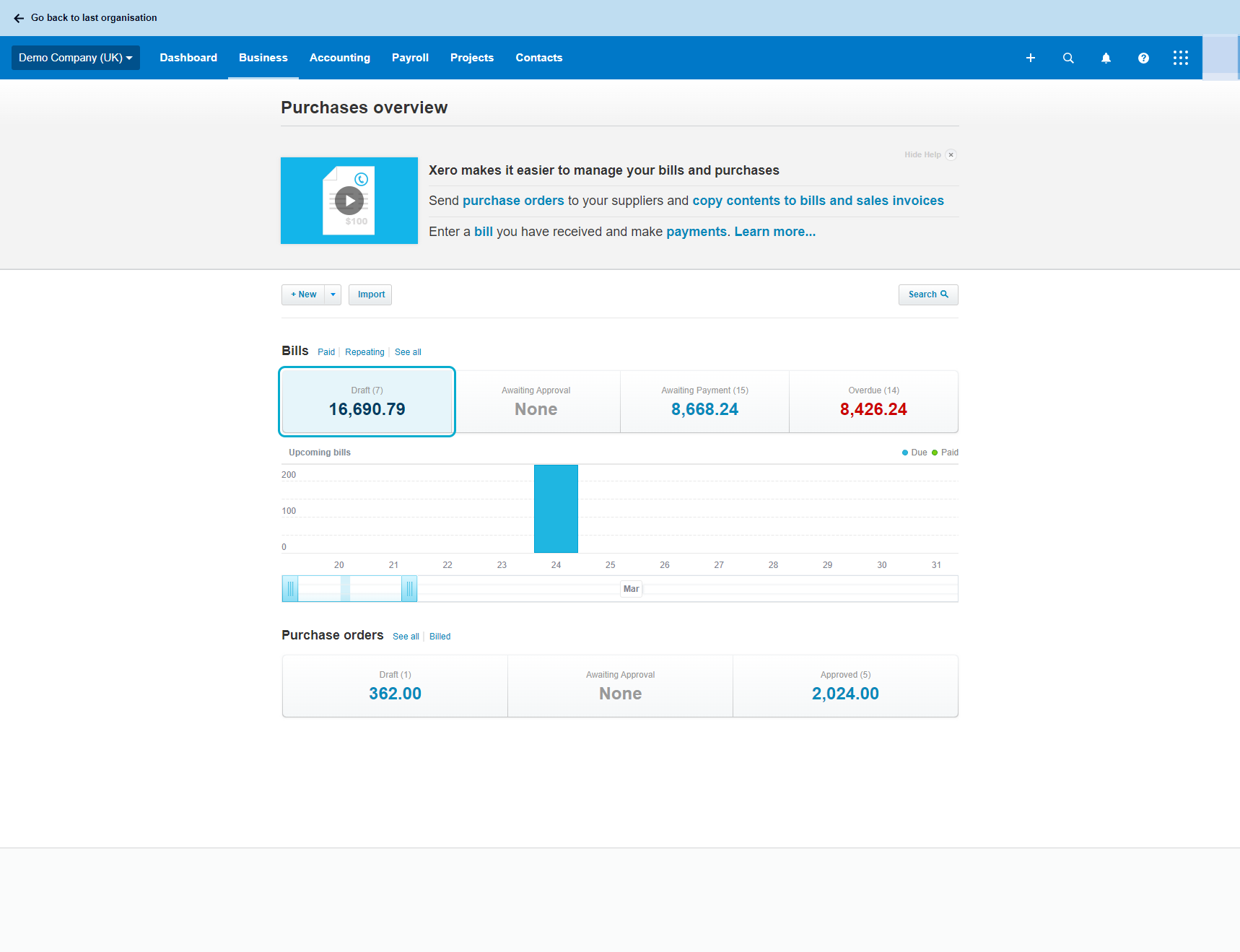Follow the copy contents to bills and sales invoices link
This screenshot has width=1240, height=952.
[818, 201]
